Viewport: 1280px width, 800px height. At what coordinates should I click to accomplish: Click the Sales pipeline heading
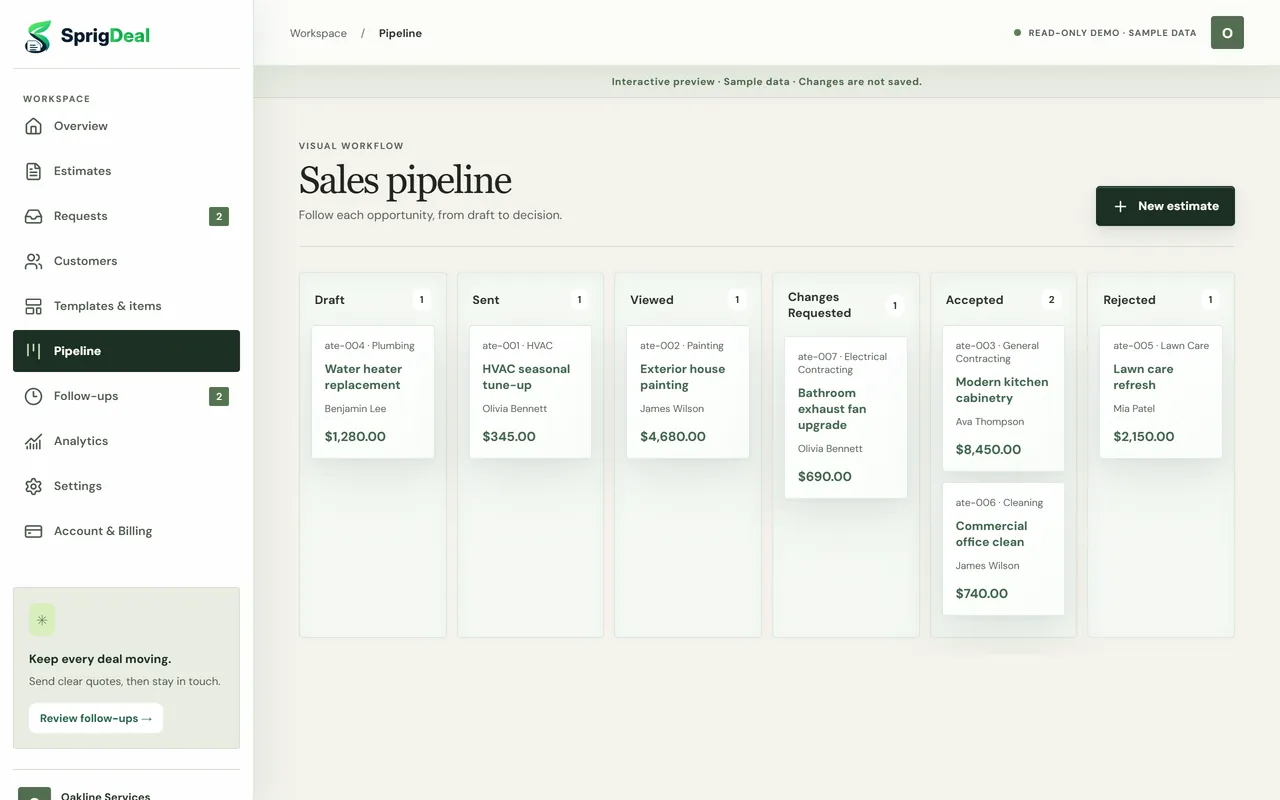[405, 181]
